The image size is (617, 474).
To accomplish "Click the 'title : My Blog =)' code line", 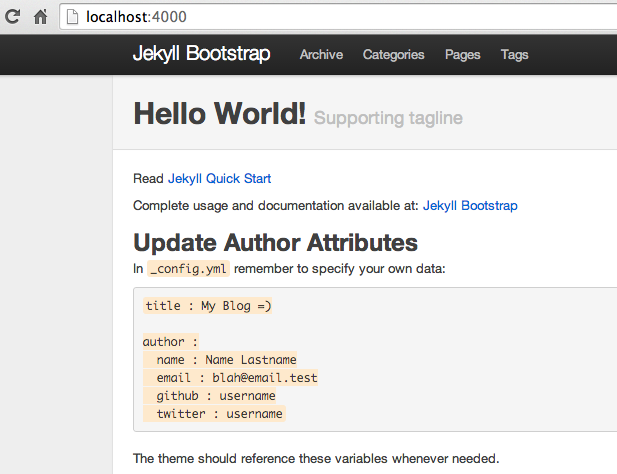I will click(208, 306).
